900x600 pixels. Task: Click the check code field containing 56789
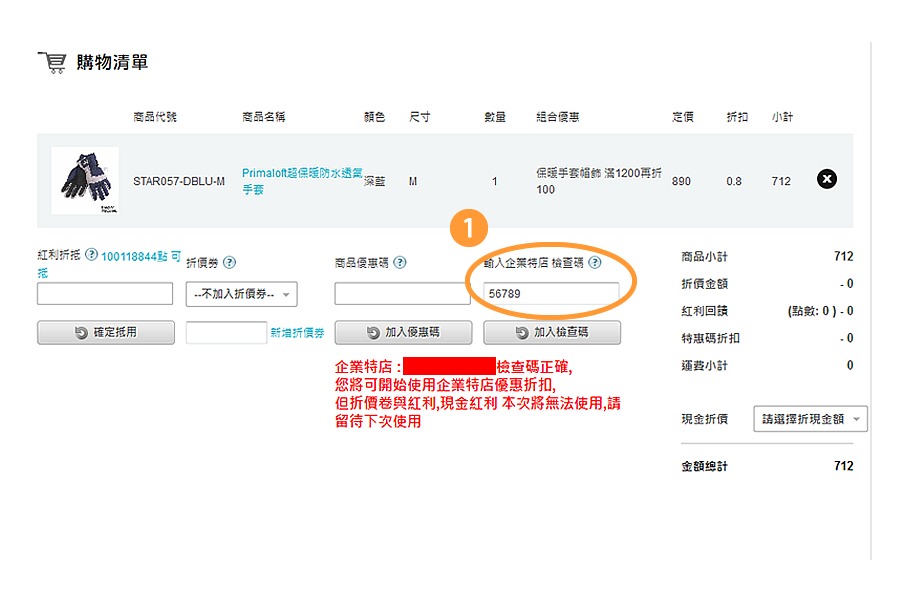[x=551, y=293]
